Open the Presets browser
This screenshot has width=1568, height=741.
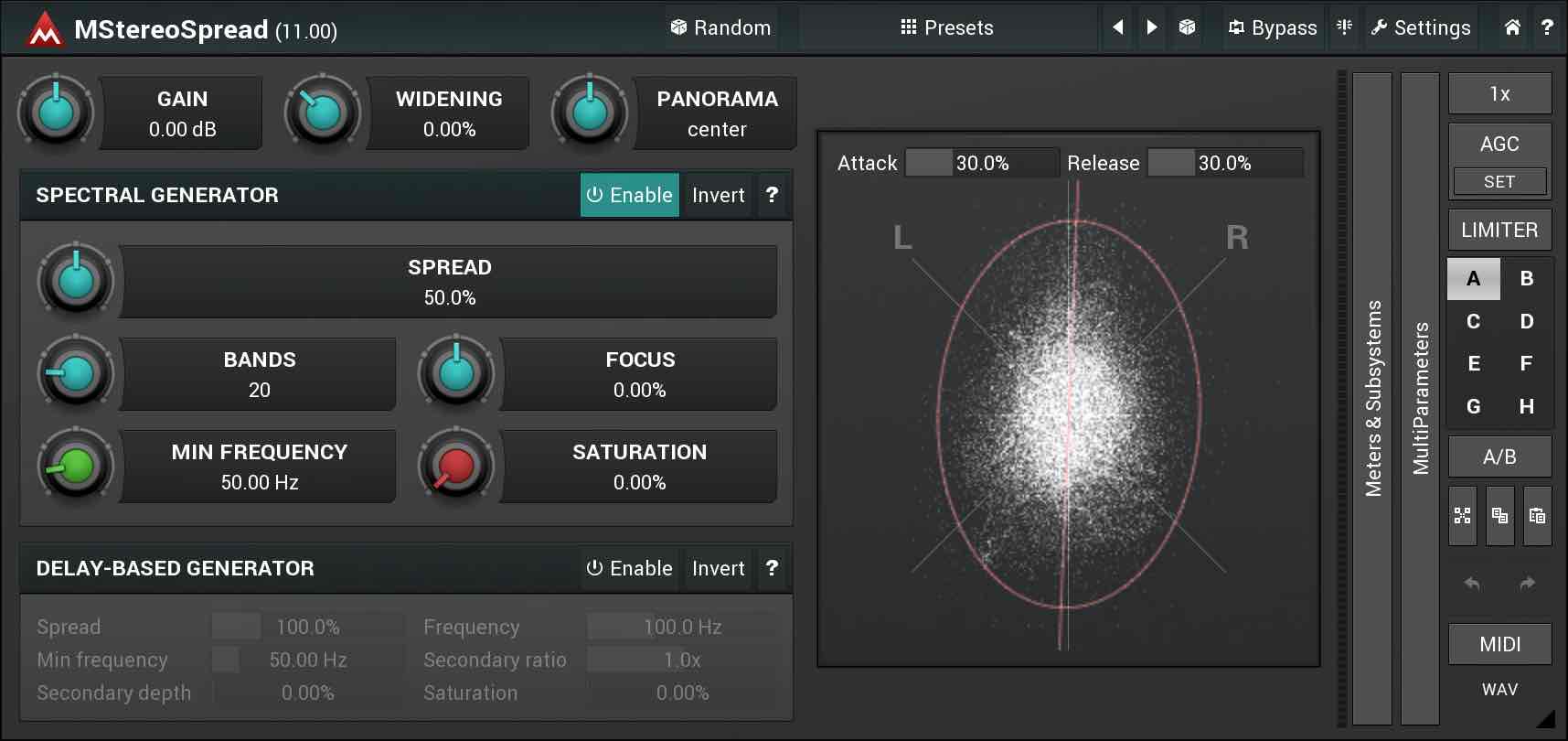tap(947, 27)
